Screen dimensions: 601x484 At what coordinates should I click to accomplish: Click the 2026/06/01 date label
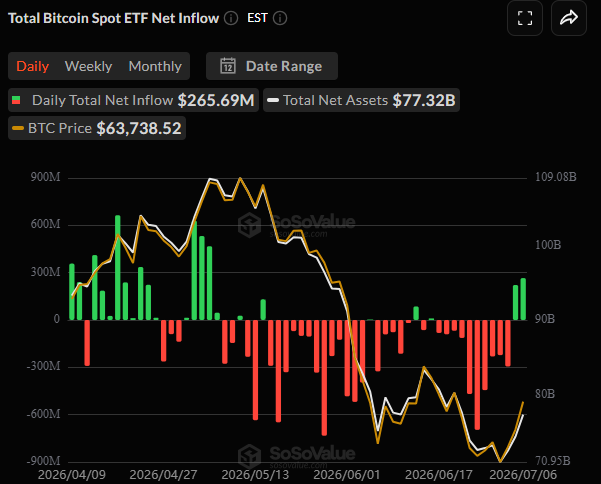pos(346,475)
